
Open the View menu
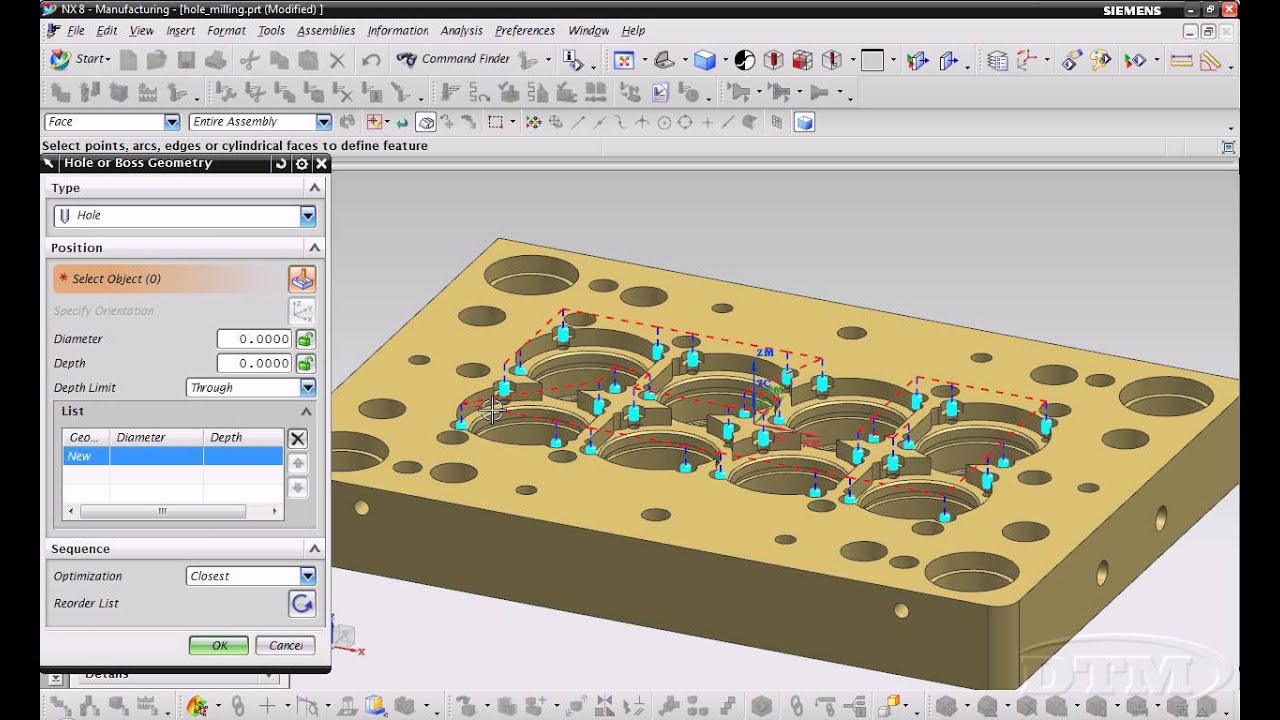142,31
